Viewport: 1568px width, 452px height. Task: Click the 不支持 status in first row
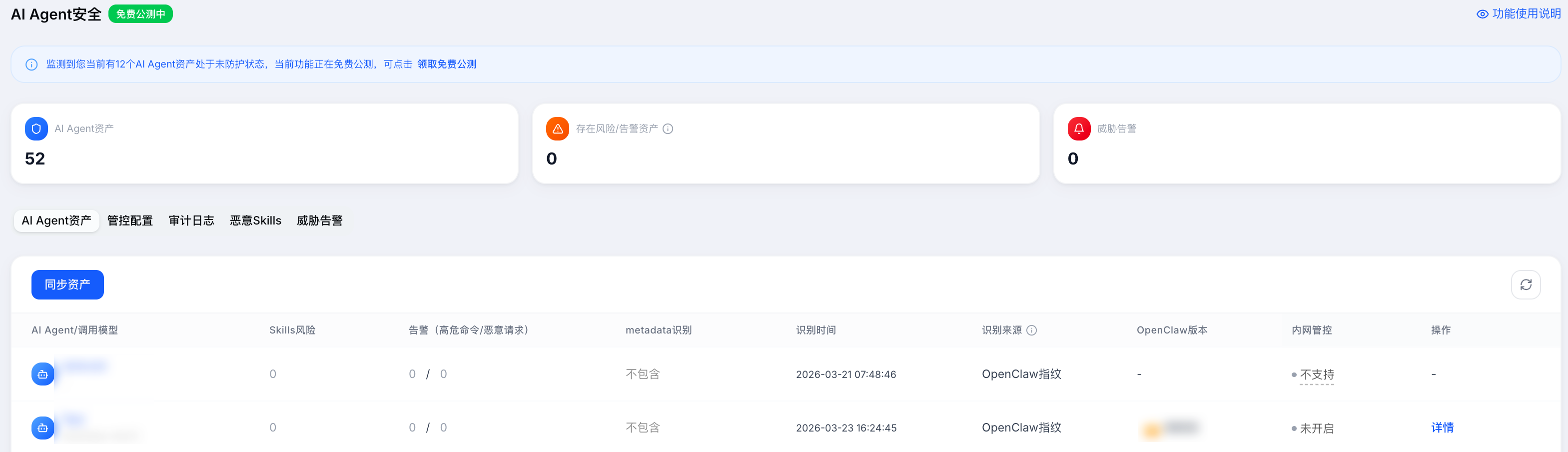[1317, 374]
